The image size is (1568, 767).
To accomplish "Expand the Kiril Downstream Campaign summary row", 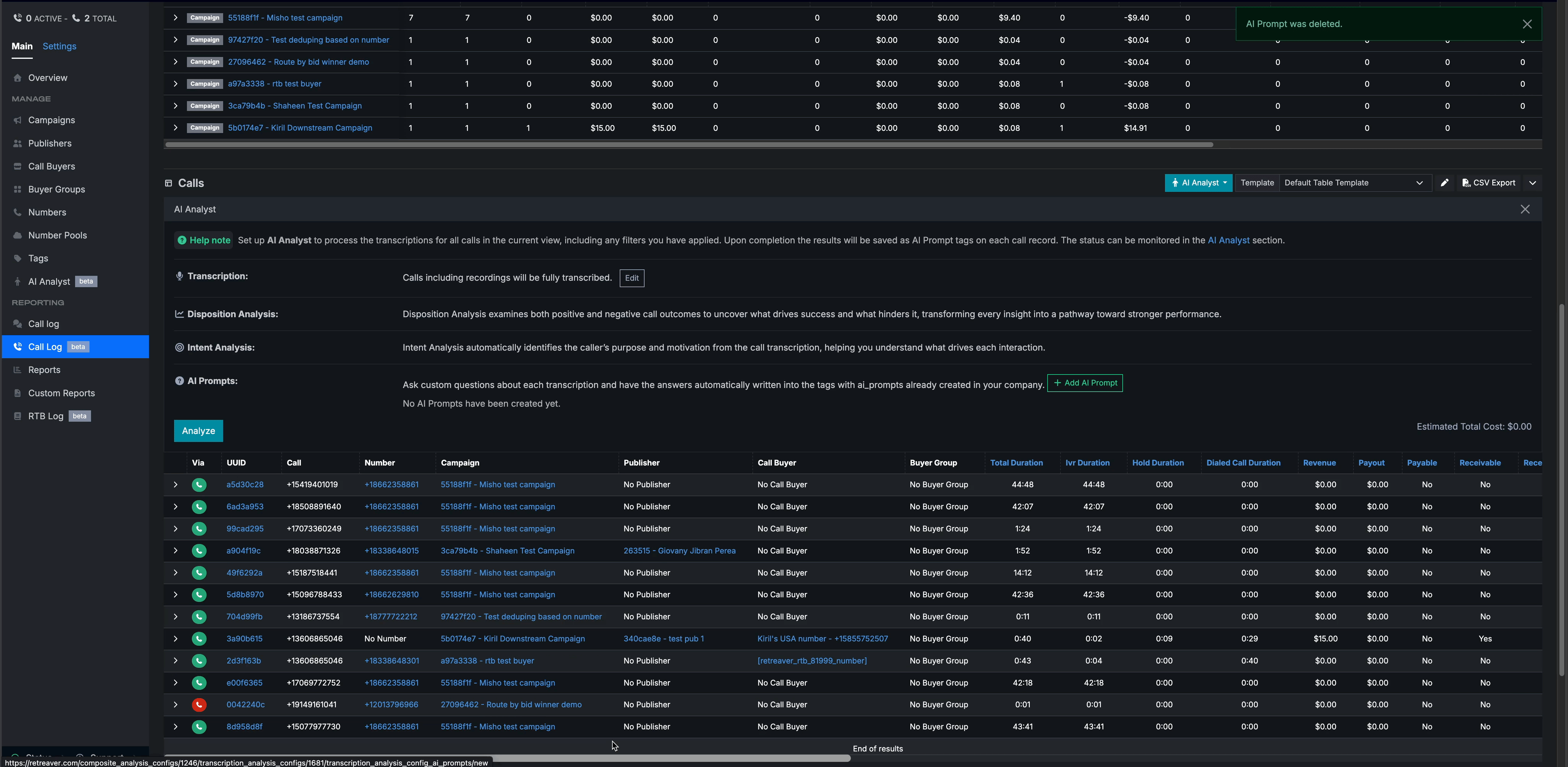I will [x=175, y=128].
